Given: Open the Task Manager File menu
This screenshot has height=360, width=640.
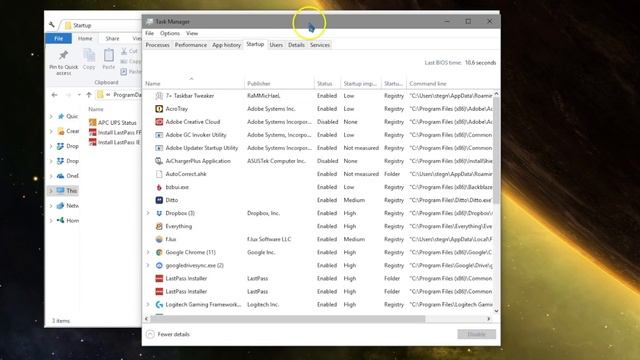Looking at the screenshot, I should pos(150,33).
